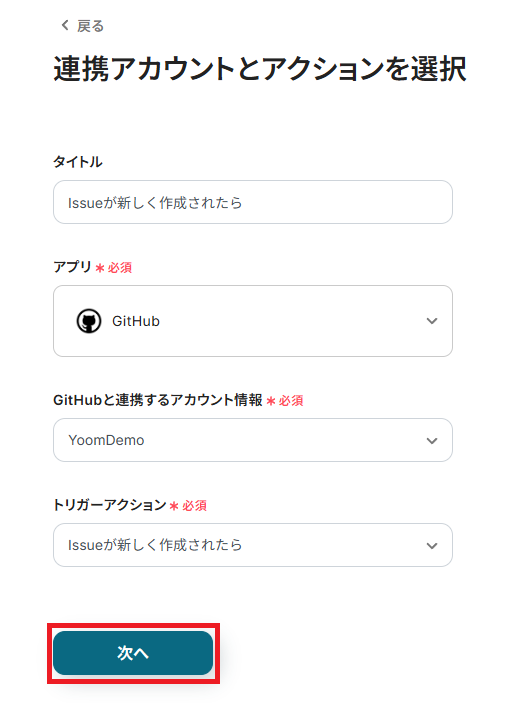Click the タイトル field label
512x703 pixels.
point(78,162)
